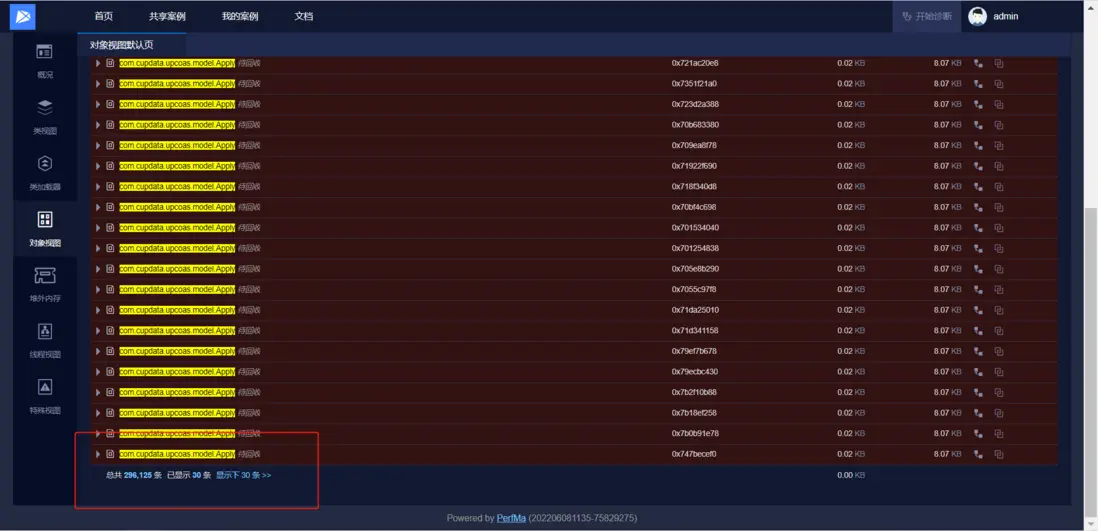Open the 我的案例 my cases menu
Viewport: 1098px width, 531px height.
coord(240,16)
